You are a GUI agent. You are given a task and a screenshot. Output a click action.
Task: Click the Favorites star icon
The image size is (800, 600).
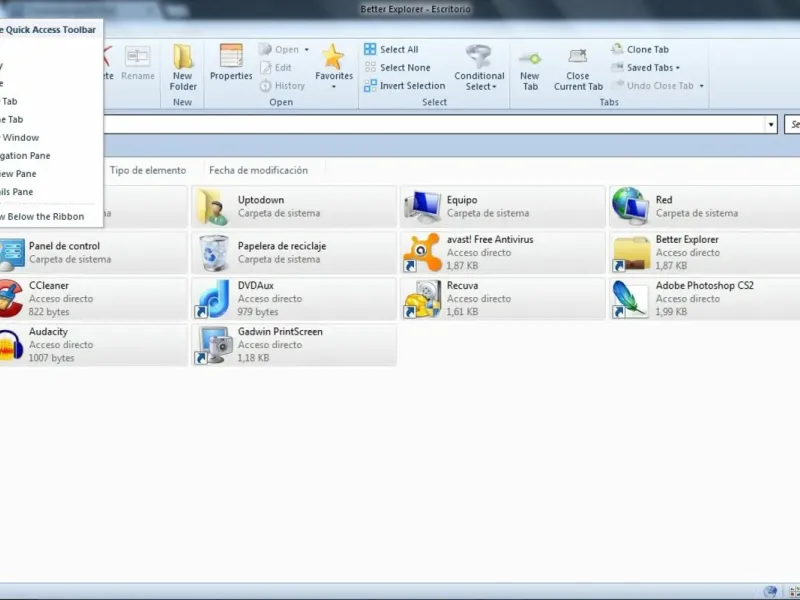(x=334, y=57)
